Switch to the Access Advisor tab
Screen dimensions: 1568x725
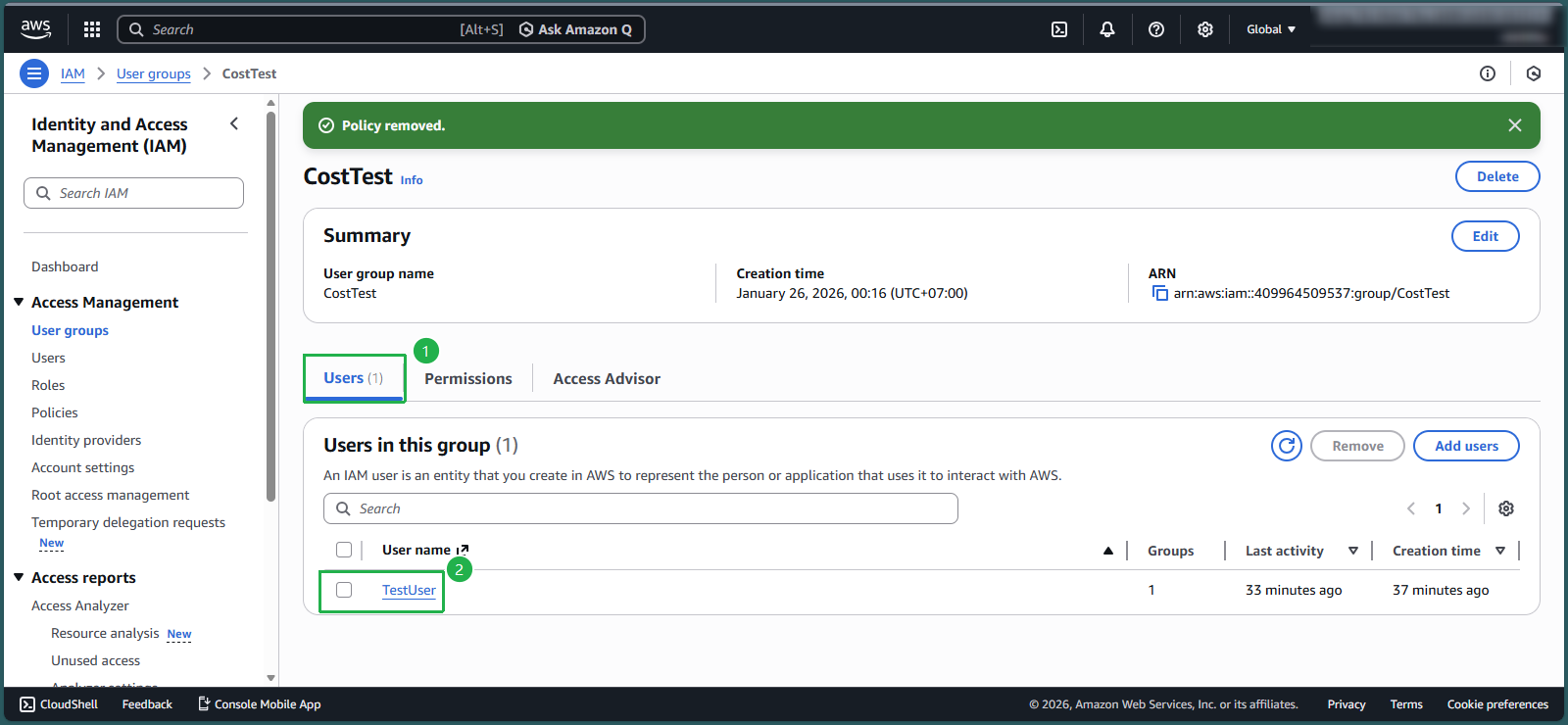pos(607,378)
